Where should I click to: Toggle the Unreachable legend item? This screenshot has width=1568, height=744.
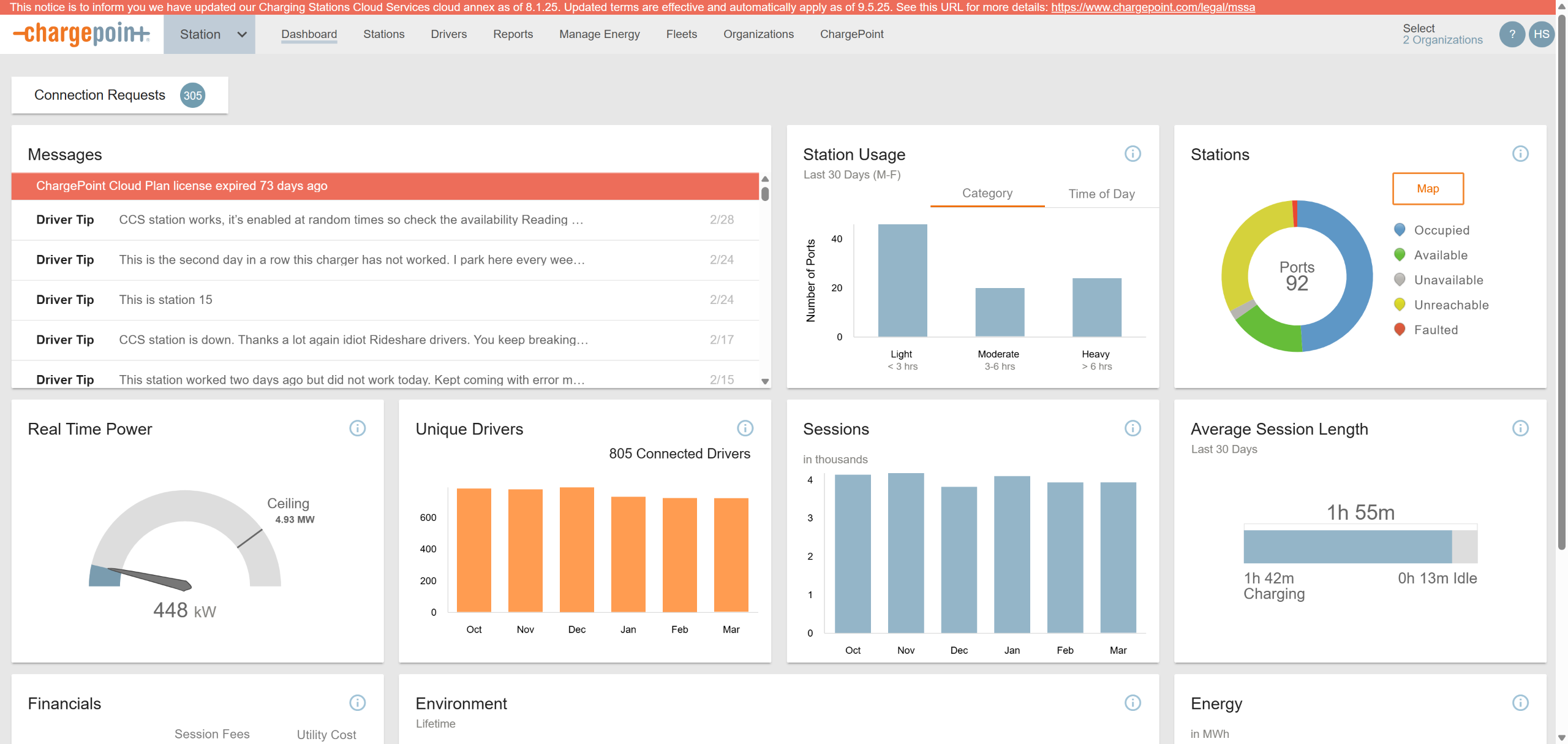point(1450,305)
